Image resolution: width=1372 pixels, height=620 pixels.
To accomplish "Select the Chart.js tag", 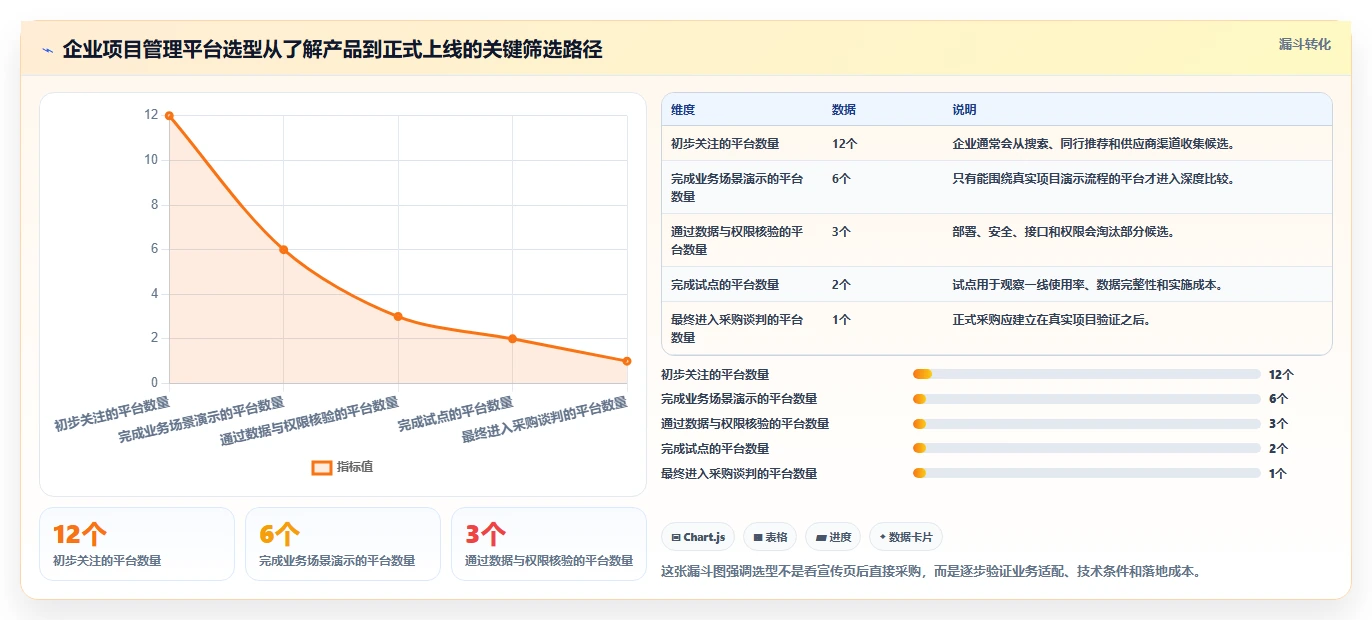I will (x=698, y=537).
